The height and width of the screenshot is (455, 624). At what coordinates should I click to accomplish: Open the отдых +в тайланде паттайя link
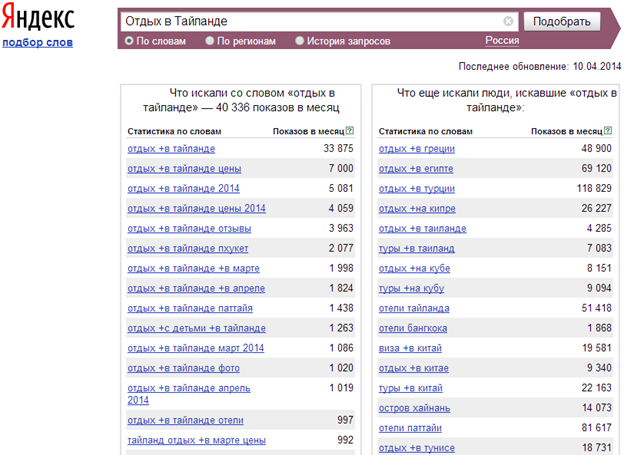click(190, 308)
